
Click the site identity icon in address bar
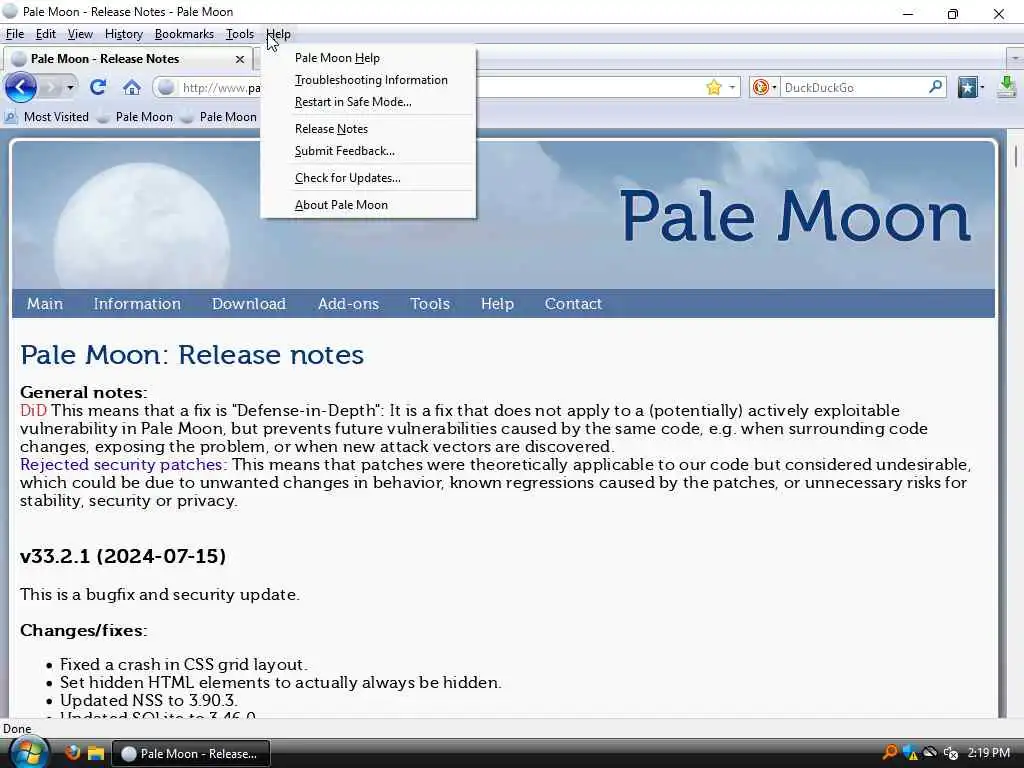[x=167, y=88]
